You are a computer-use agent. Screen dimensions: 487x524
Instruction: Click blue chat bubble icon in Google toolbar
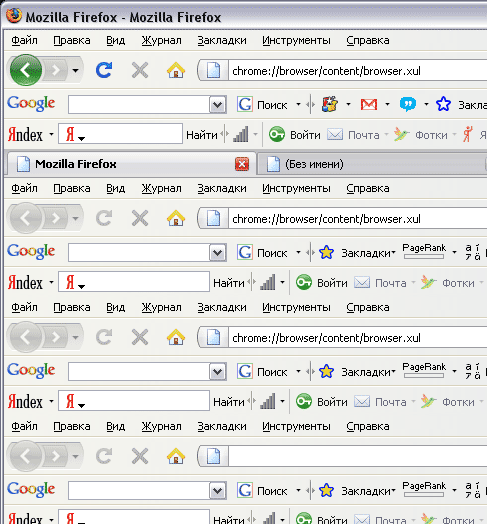pos(408,105)
